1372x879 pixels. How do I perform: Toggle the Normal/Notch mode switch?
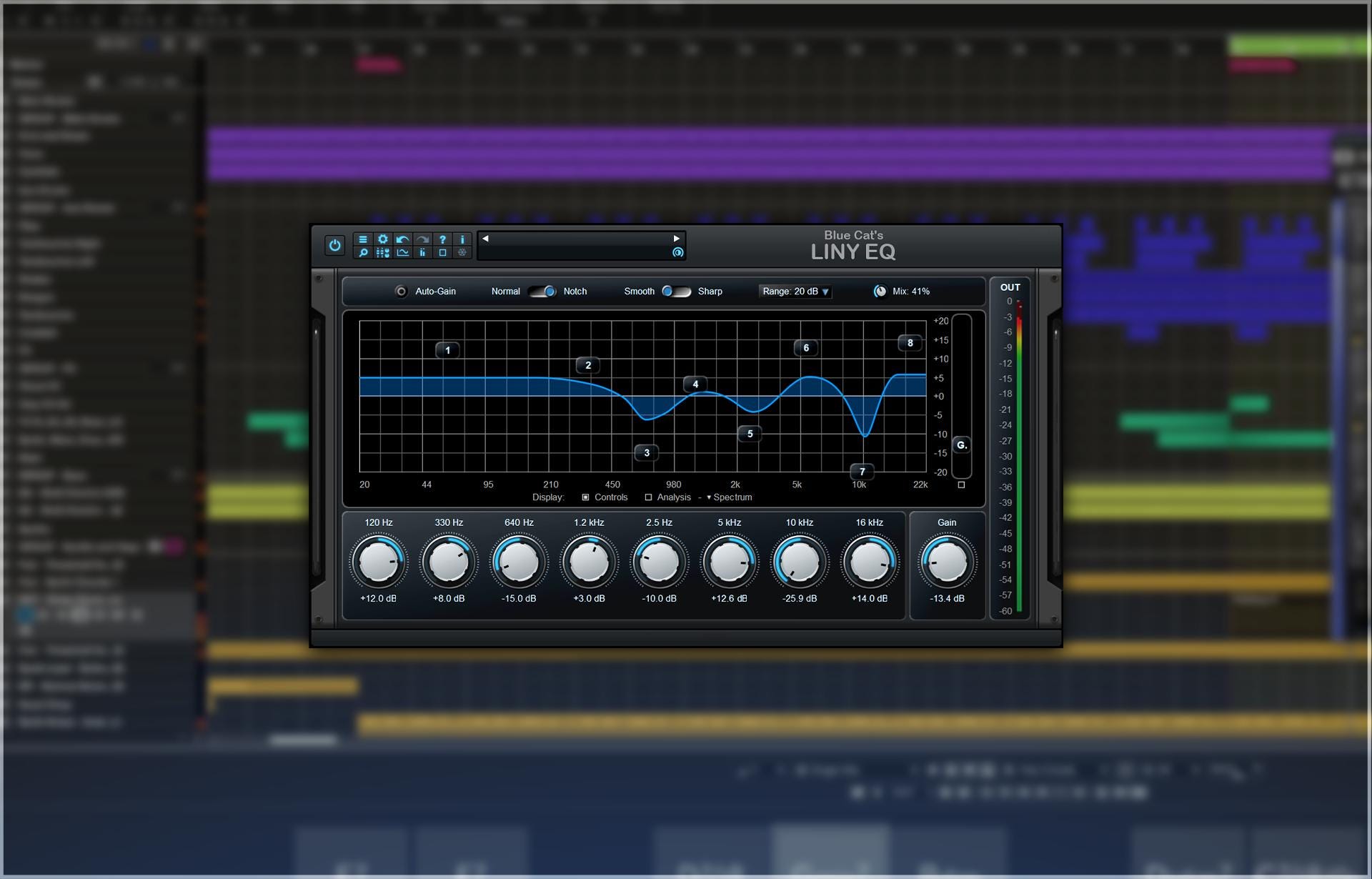click(542, 292)
